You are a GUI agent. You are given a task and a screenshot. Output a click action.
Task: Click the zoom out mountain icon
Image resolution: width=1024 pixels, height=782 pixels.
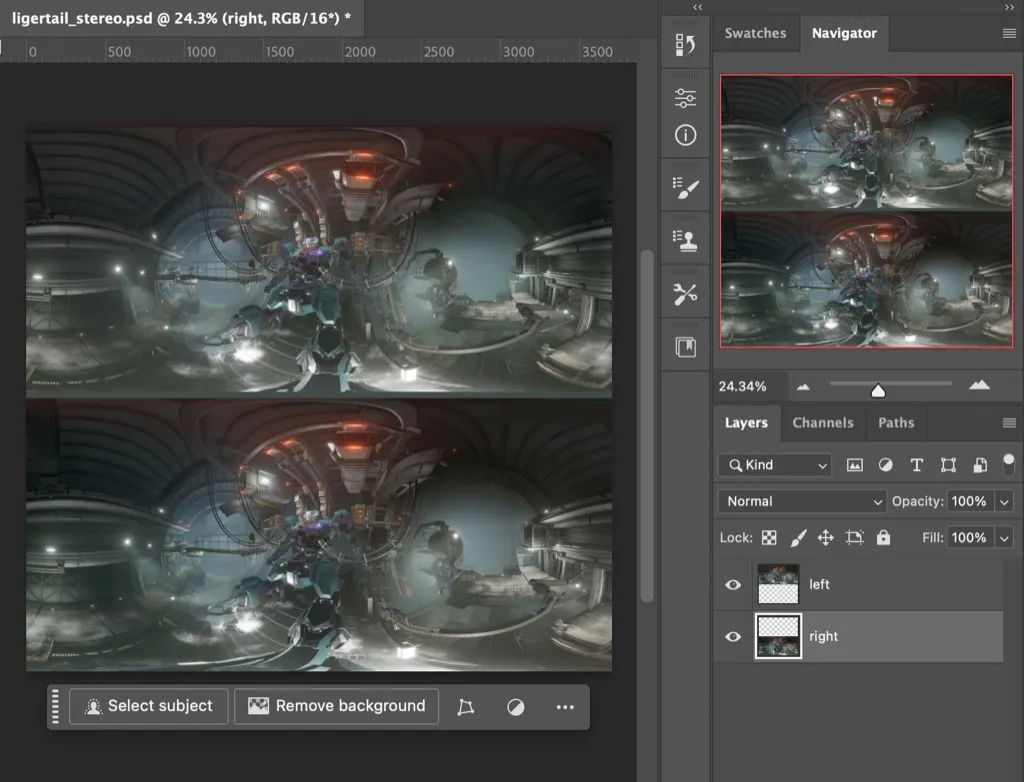point(803,387)
